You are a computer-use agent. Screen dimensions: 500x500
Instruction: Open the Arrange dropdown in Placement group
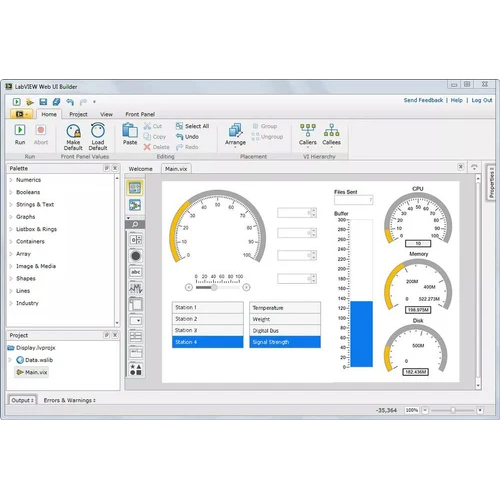point(235,135)
